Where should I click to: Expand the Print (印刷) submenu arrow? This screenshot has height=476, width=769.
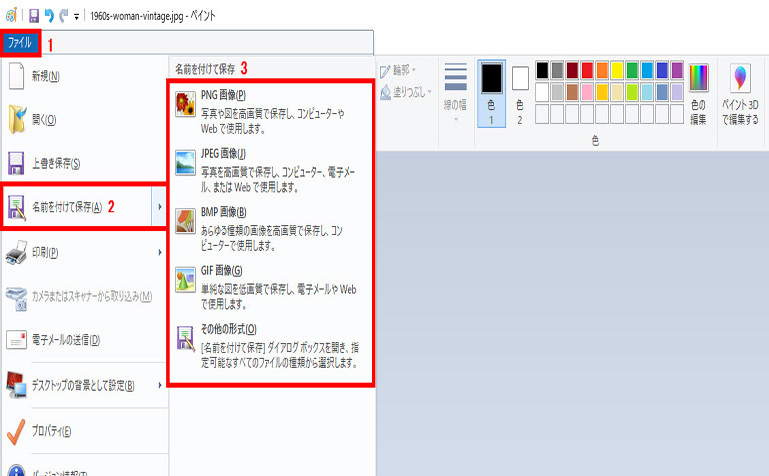(160, 253)
